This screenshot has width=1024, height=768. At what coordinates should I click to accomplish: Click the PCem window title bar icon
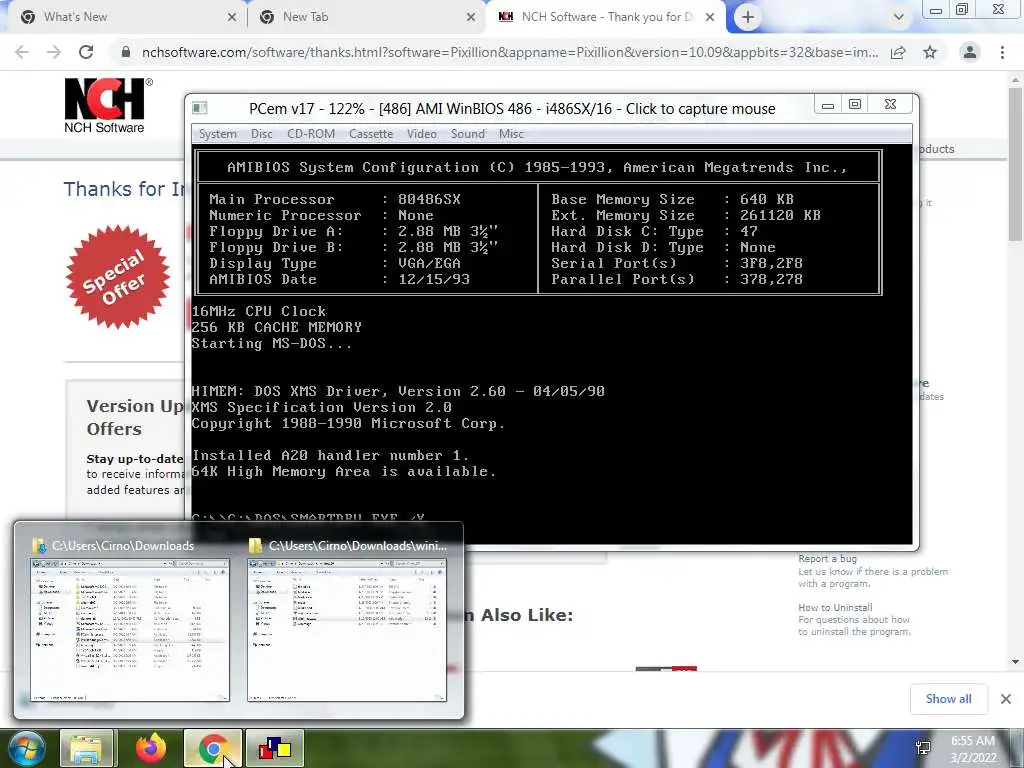pyautogui.click(x=200, y=108)
